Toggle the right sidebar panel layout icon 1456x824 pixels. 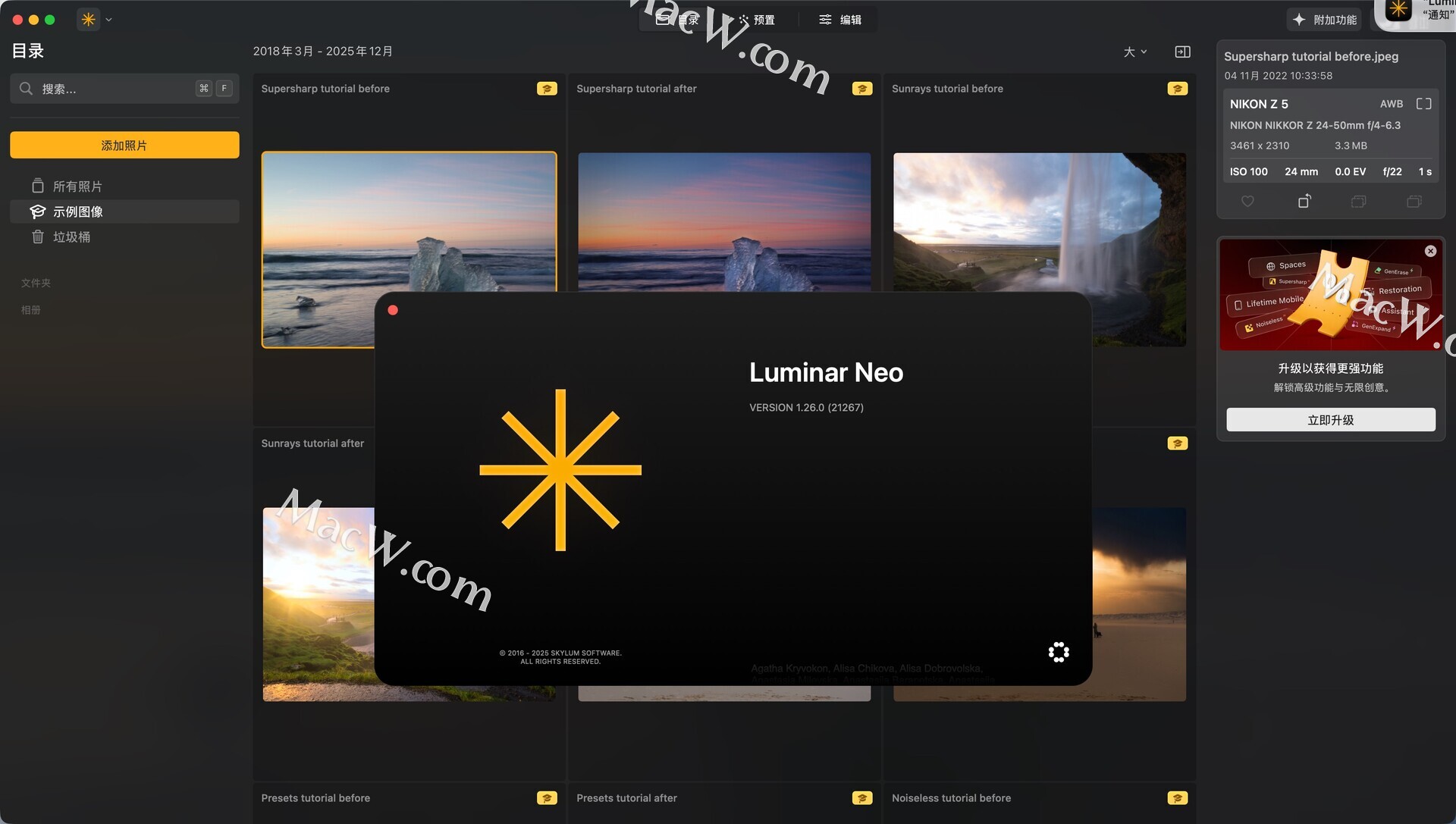(x=1182, y=52)
